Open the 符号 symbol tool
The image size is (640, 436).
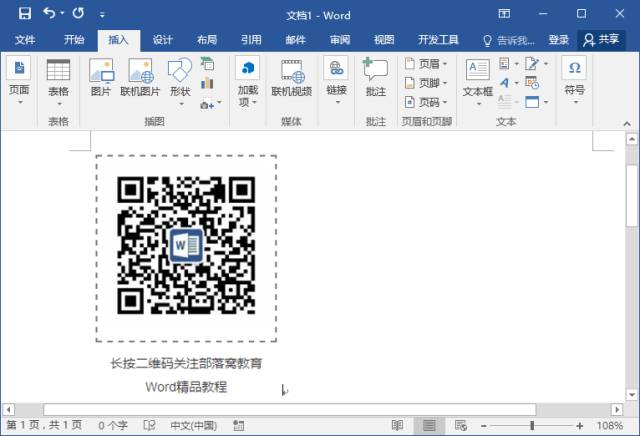pos(574,79)
